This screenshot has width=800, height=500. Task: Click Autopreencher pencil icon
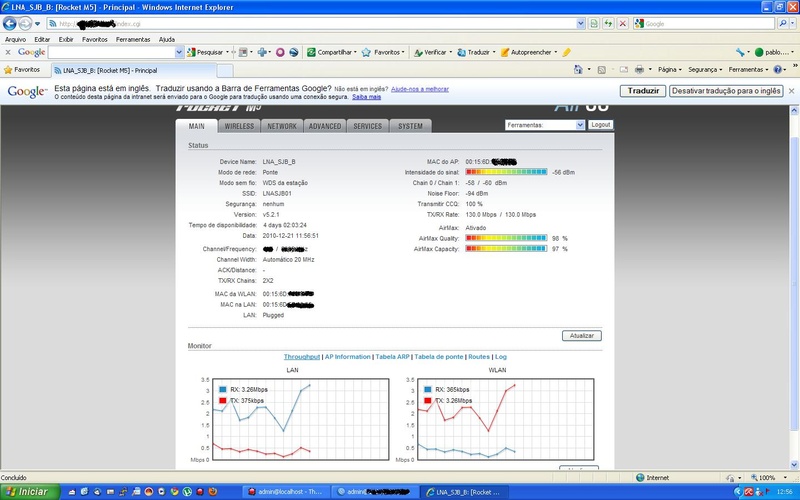(x=505, y=52)
